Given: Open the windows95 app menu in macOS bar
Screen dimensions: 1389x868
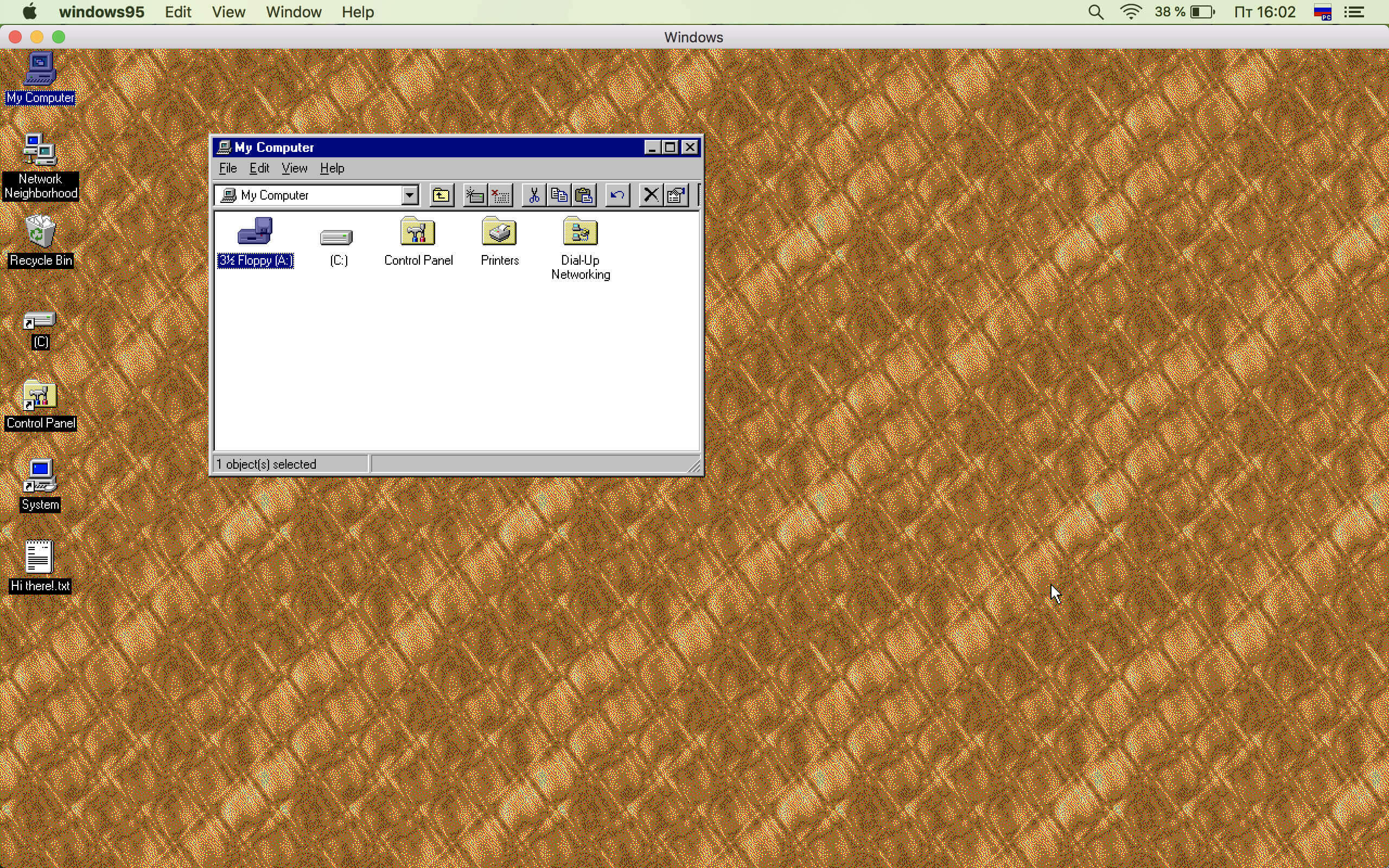Looking at the screenshot, I should [x=101, y=11].
